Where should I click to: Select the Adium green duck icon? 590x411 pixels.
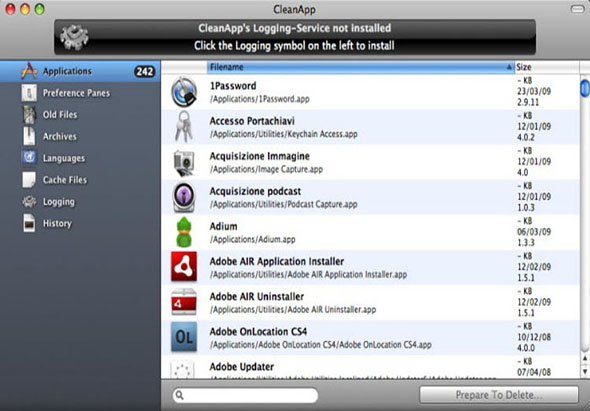[x=184, y=232]
